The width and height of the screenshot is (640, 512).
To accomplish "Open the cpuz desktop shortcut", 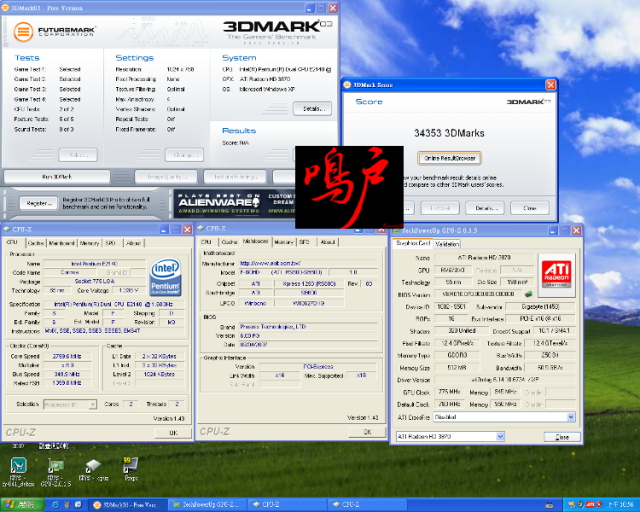I will [93, 466].
